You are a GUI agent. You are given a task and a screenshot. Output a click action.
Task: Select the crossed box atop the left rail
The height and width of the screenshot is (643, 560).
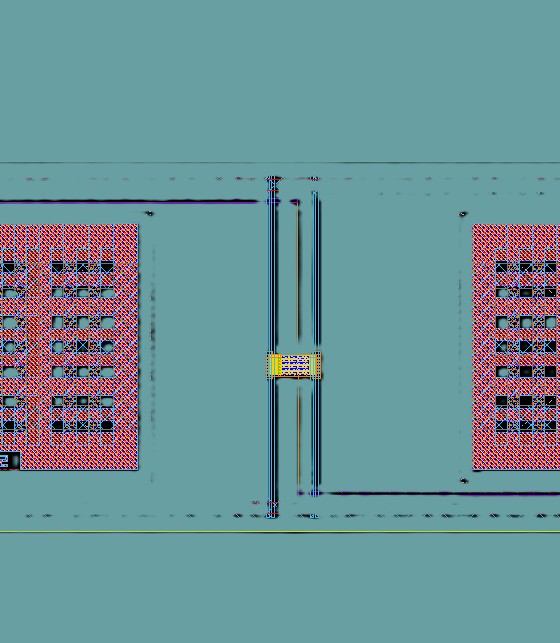tap(273, 186)
